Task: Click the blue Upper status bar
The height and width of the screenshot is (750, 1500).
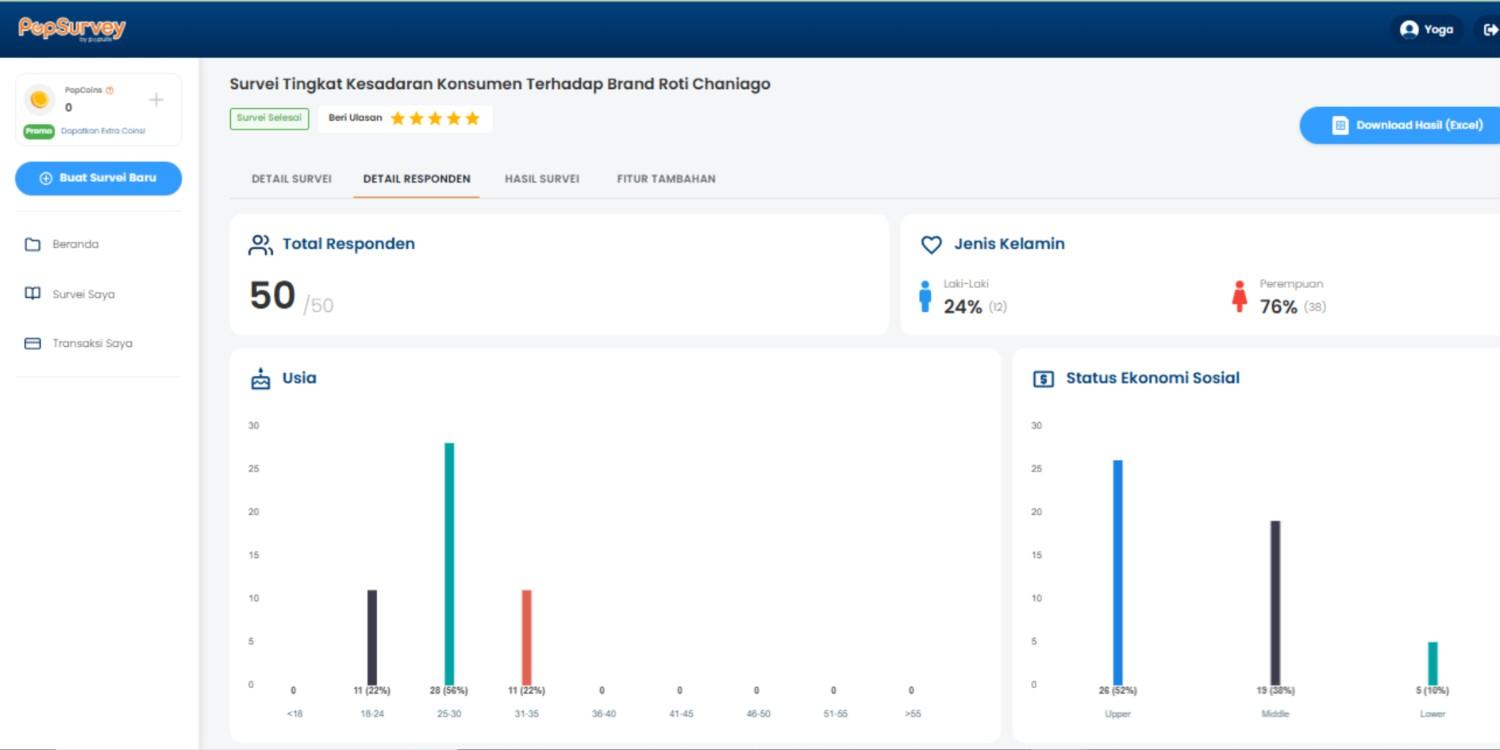Action: click(1118, 572)
